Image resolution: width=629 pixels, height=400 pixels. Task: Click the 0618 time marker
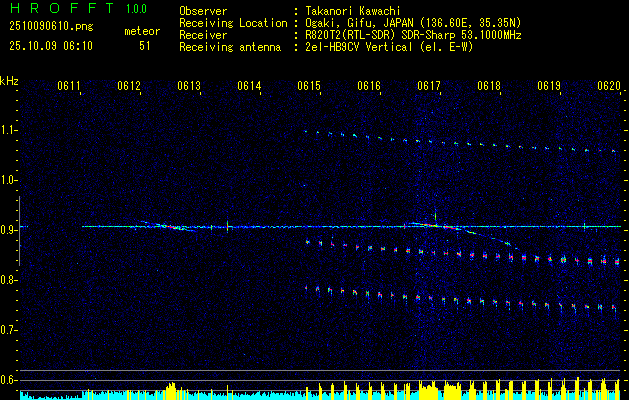pos(489,85)
